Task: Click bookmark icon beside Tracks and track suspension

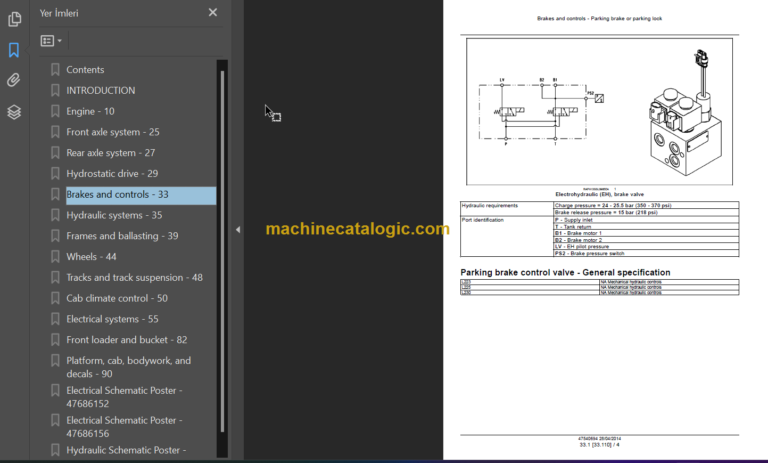Action: coord(55,277)
